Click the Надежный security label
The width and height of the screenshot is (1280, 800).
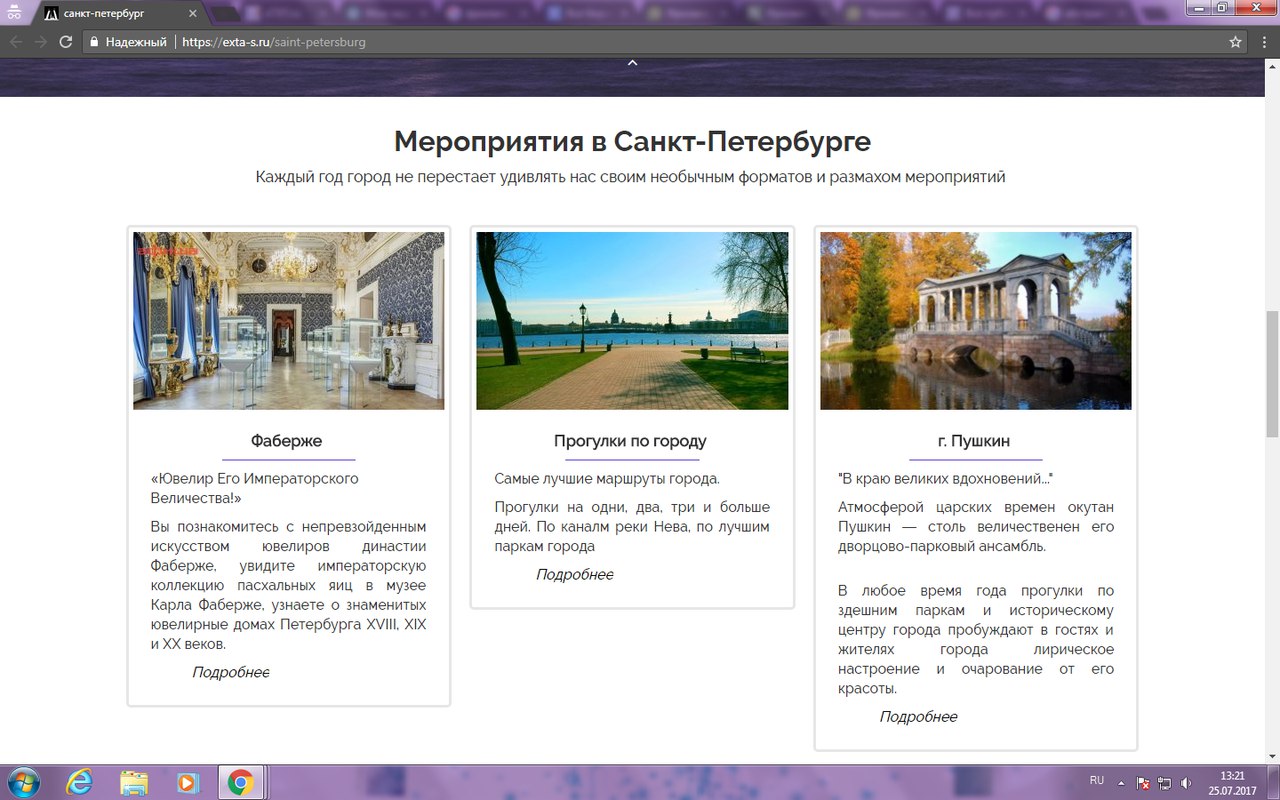(136, 42)
